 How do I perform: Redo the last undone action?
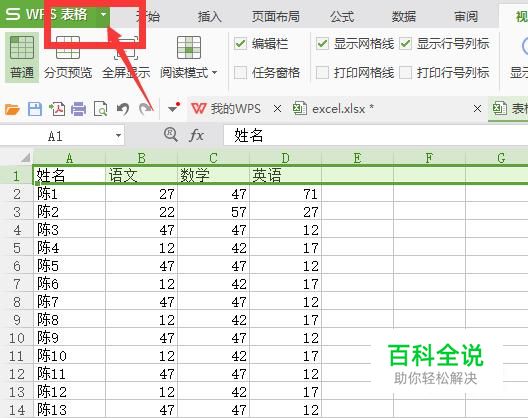coord(145,109)
